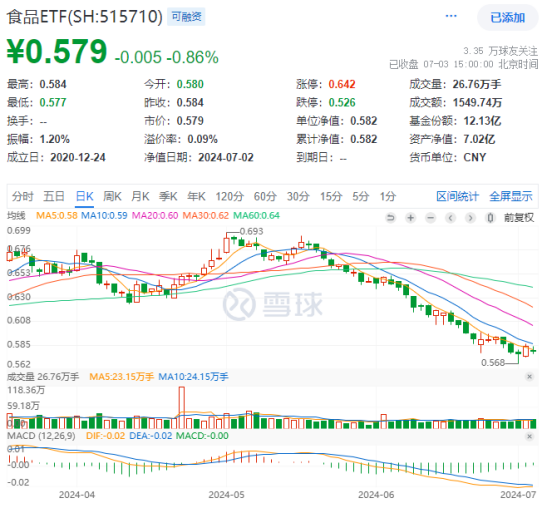Switch to the 120分 chart tab
The width and height of the screenshot is (542, 508).
[x=230, y=196]
